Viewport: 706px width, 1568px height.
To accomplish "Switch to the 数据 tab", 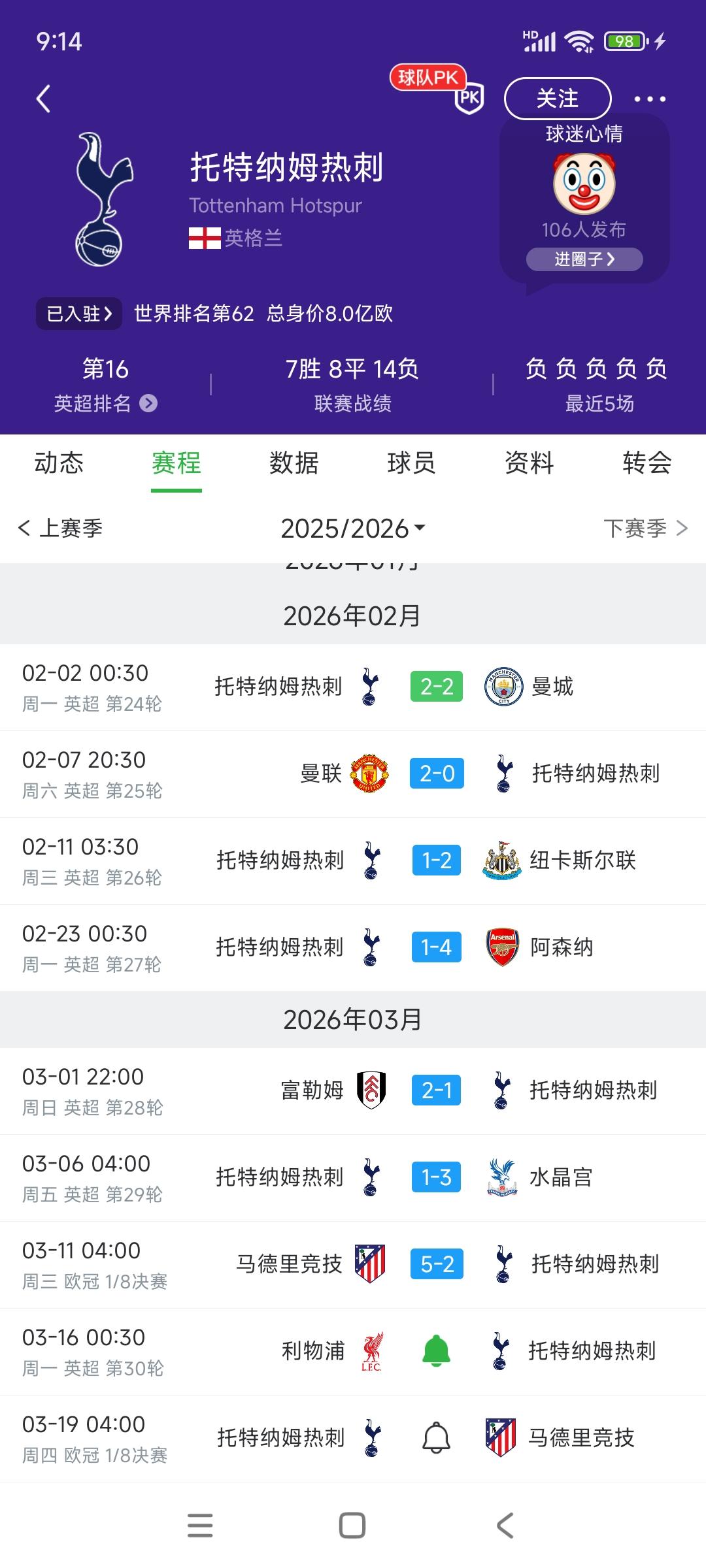I will tap(294, 463).
